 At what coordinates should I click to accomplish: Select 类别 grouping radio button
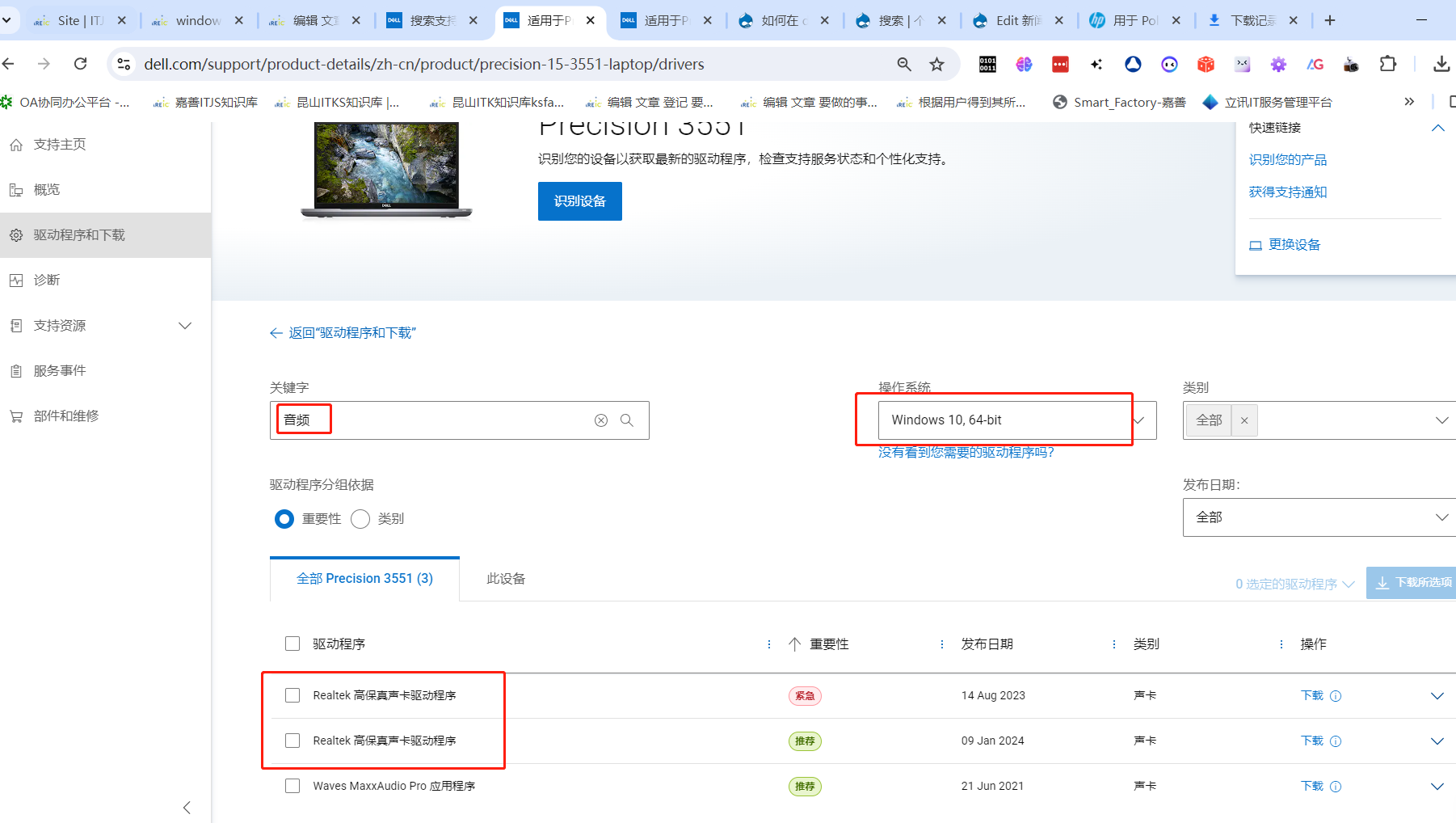click(x=360, y=519)
